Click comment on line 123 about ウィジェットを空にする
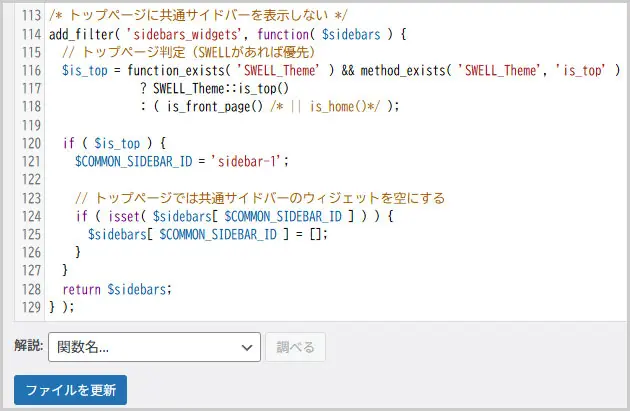This screenshot has height=411, width=630. [x=260, y=198]
